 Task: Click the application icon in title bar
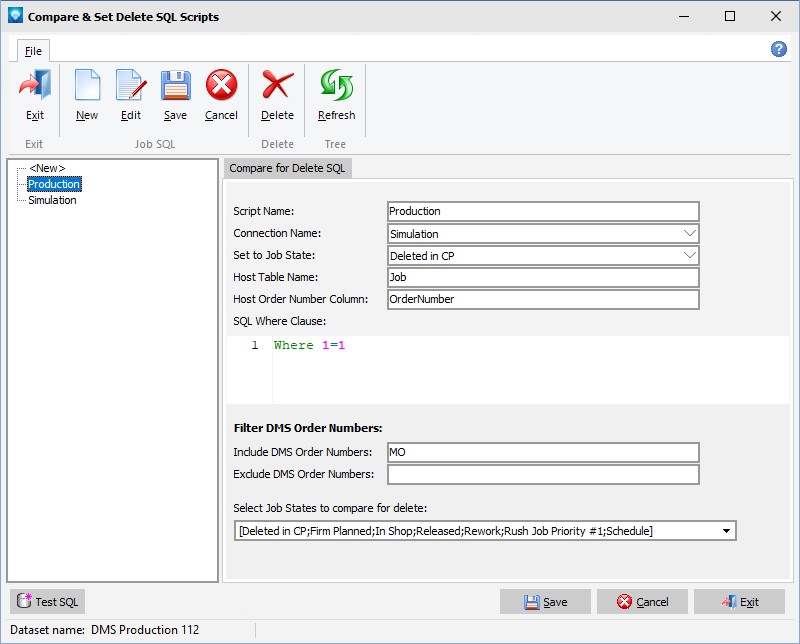click(15, 16)
